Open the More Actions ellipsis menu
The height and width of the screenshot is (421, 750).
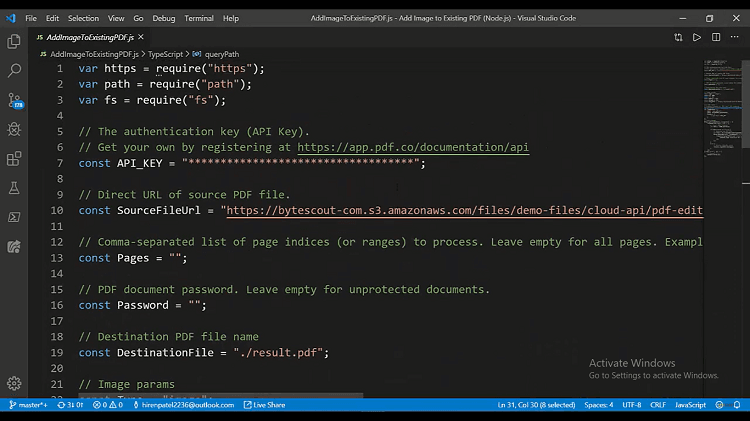click(x=735, y=37)
